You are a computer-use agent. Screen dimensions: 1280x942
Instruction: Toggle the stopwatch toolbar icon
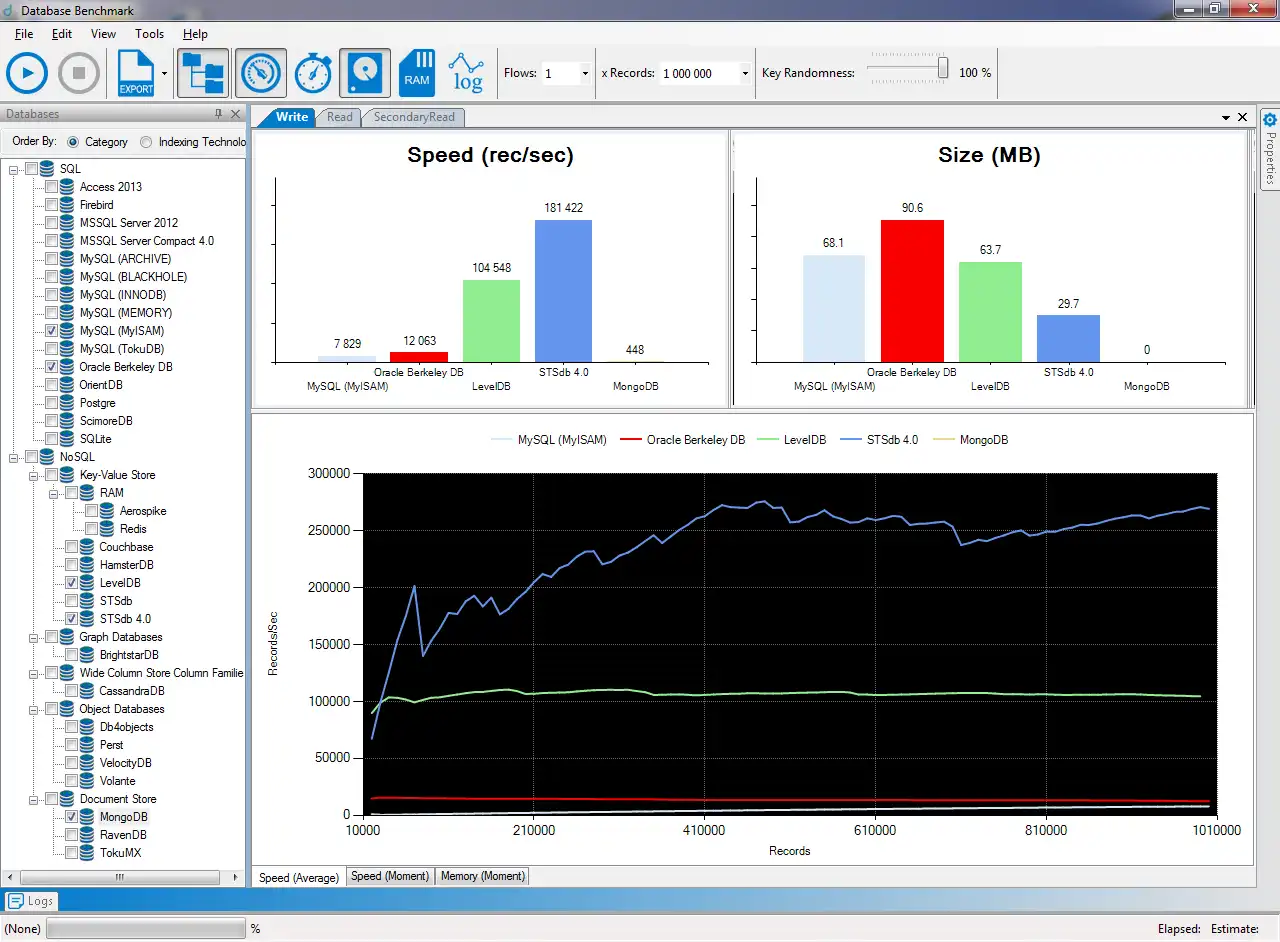coord(313,73)
